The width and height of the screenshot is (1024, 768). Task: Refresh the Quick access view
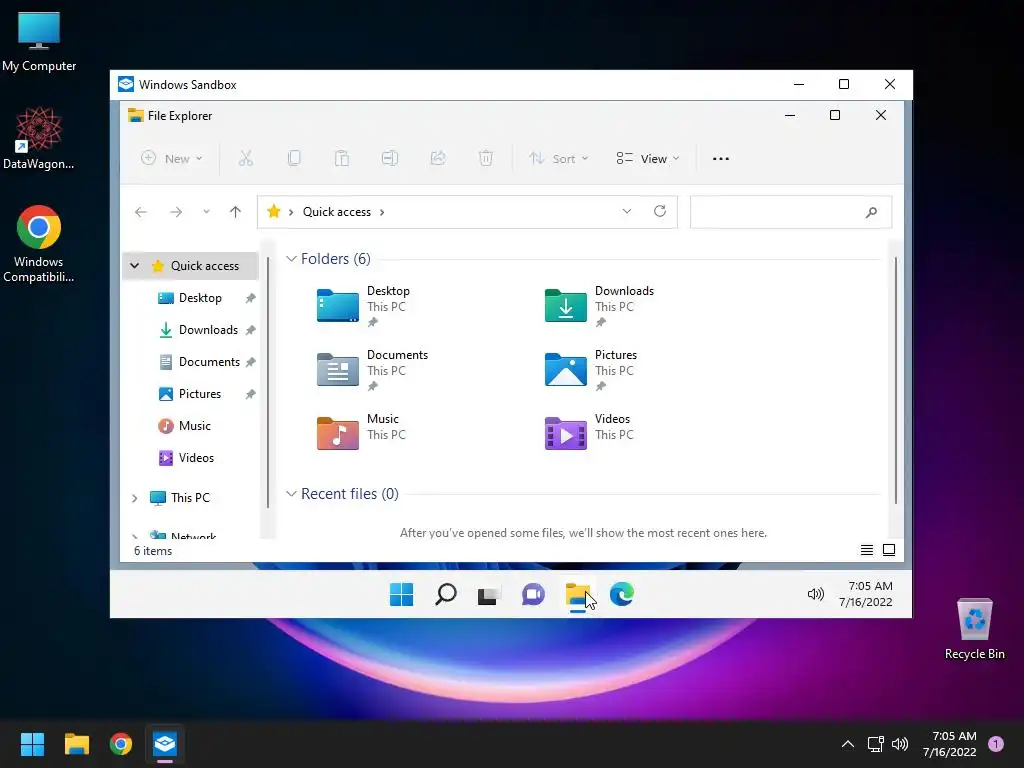pyautogui.click(x=660, y=211)
